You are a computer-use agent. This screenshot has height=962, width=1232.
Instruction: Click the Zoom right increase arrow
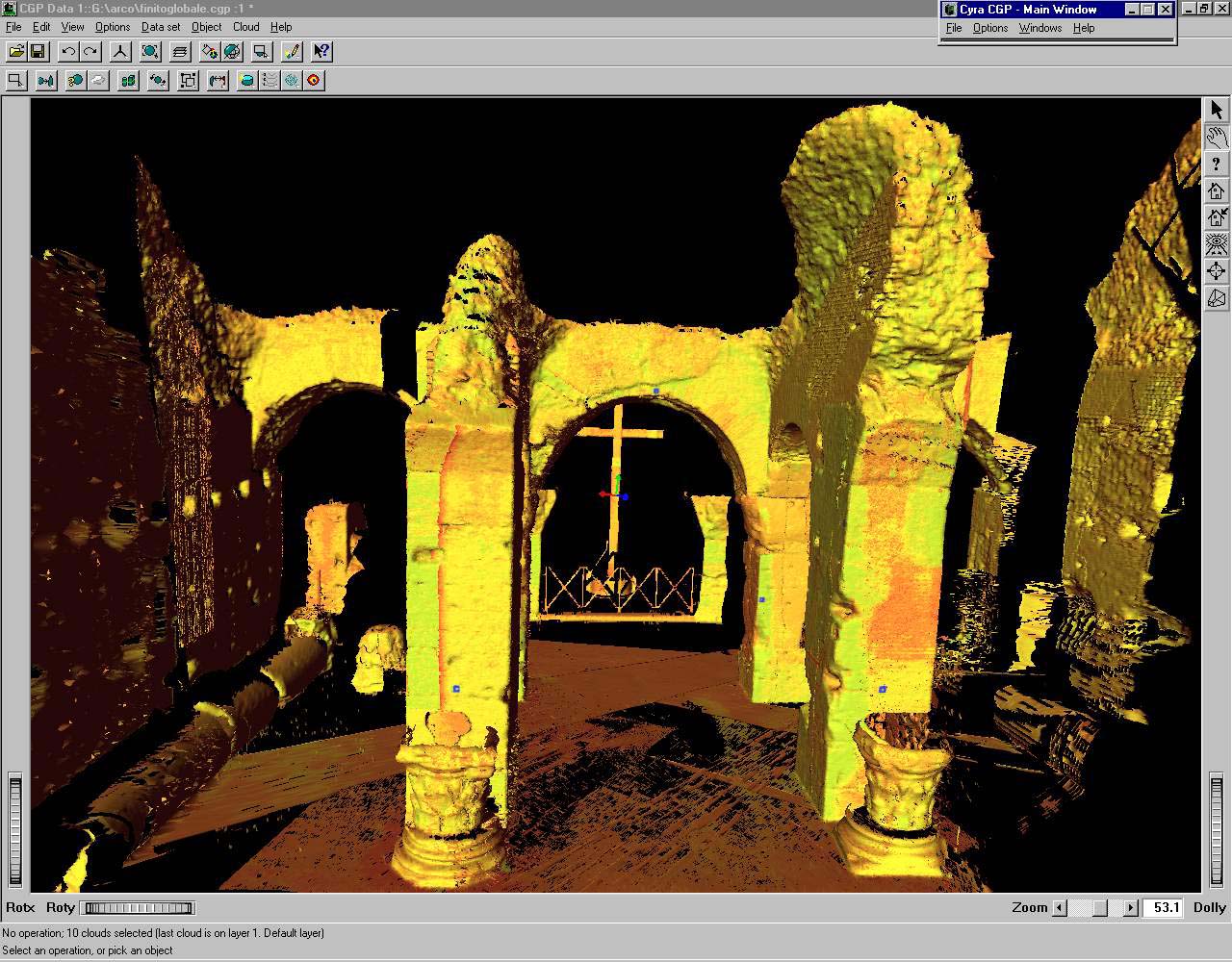[x=1130, y=907]
